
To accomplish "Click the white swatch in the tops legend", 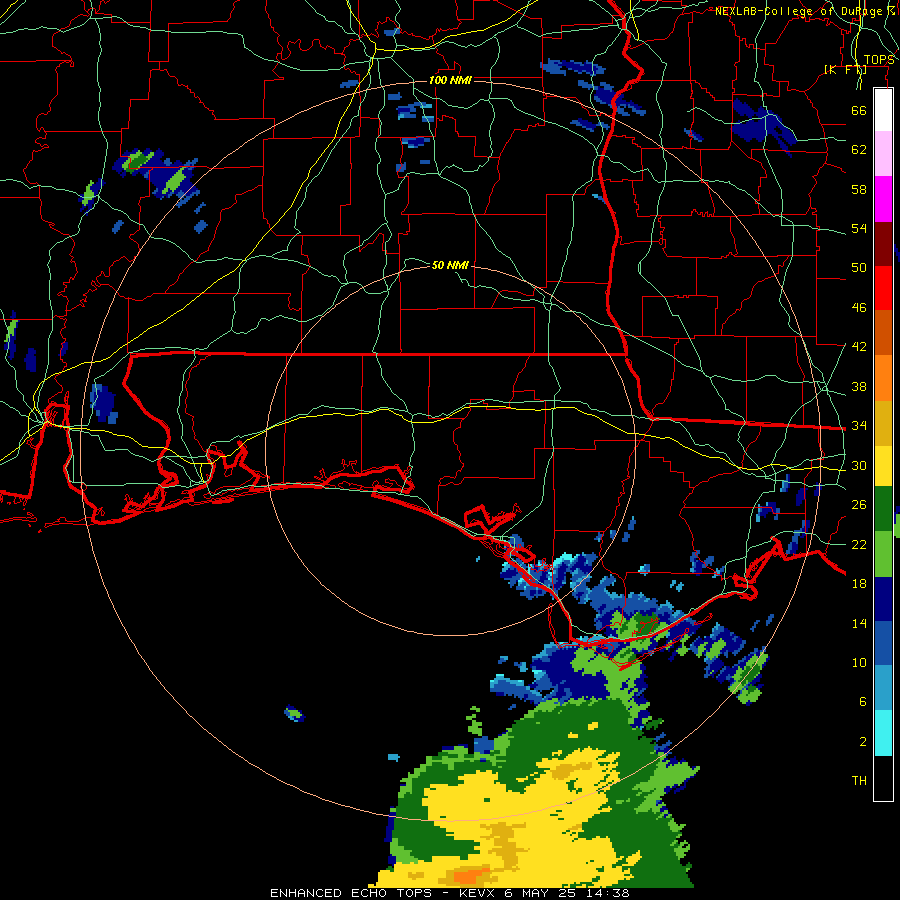I will pyautogui.click(x=883, y=110).
